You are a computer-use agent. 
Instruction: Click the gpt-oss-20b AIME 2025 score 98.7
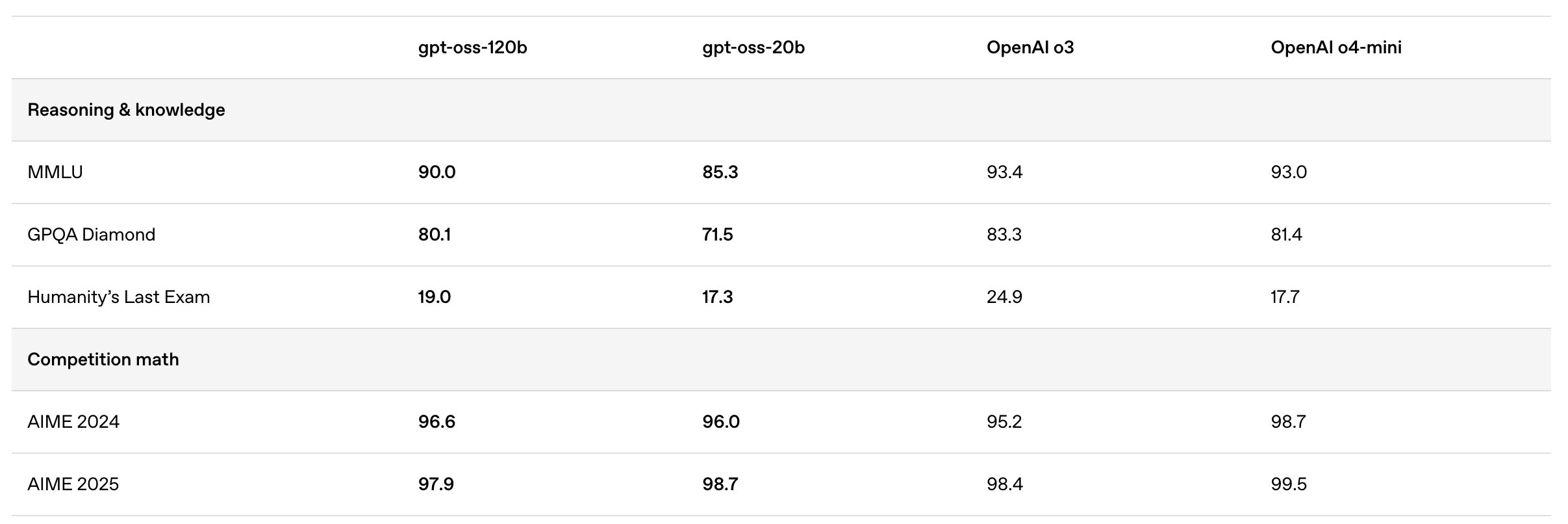click(x=720, y=484)
